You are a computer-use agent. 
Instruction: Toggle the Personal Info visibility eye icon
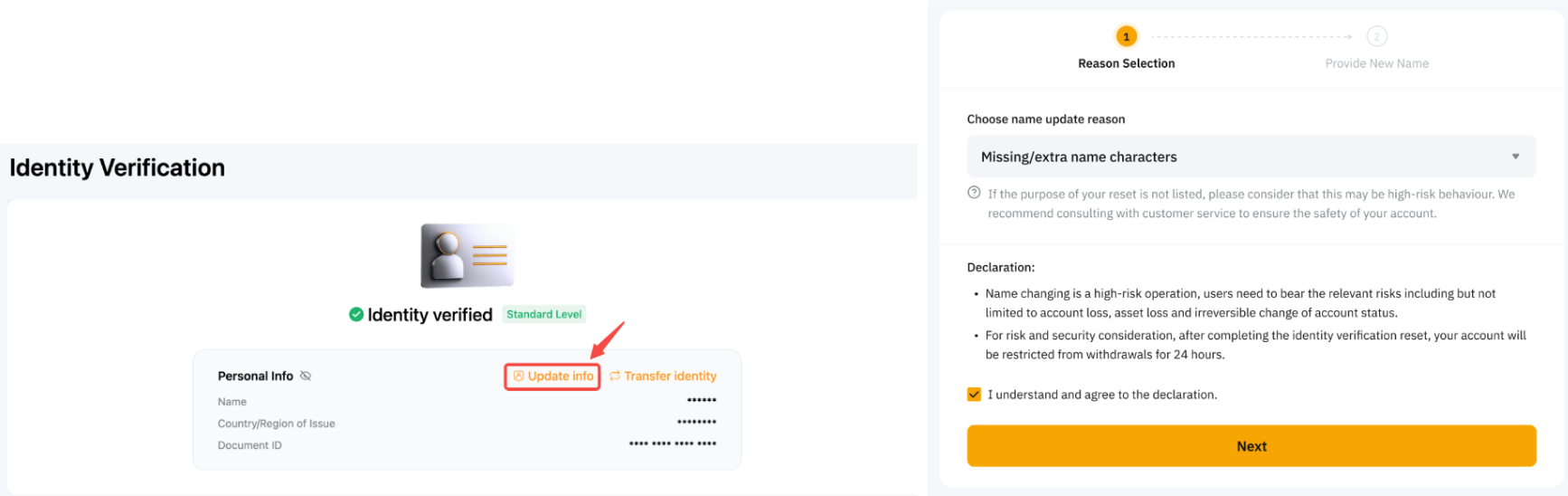[x=306, y=377]
